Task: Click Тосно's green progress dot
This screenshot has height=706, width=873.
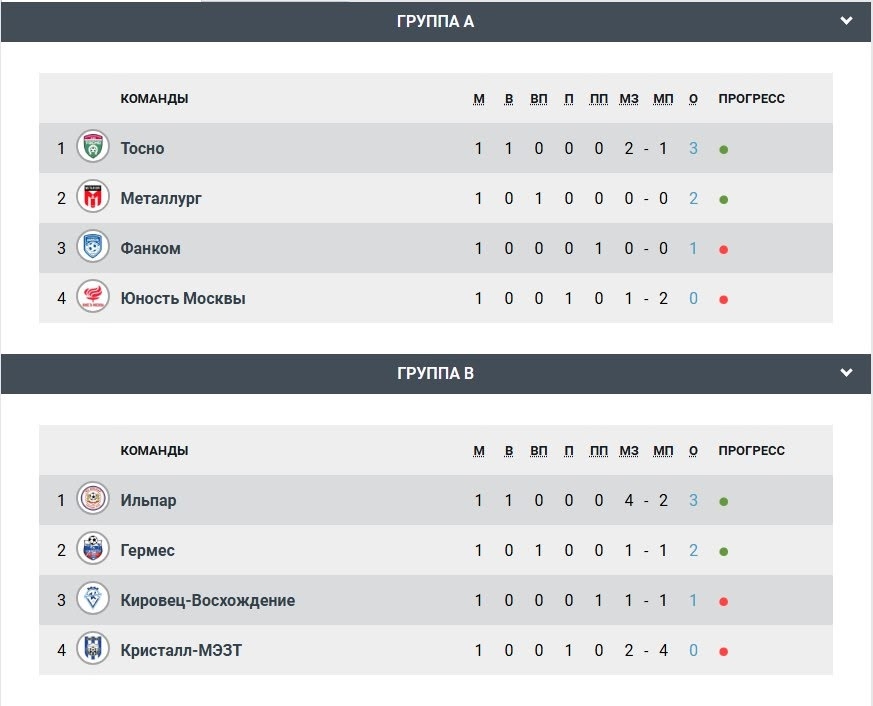Action: click(x=723, y=149)
